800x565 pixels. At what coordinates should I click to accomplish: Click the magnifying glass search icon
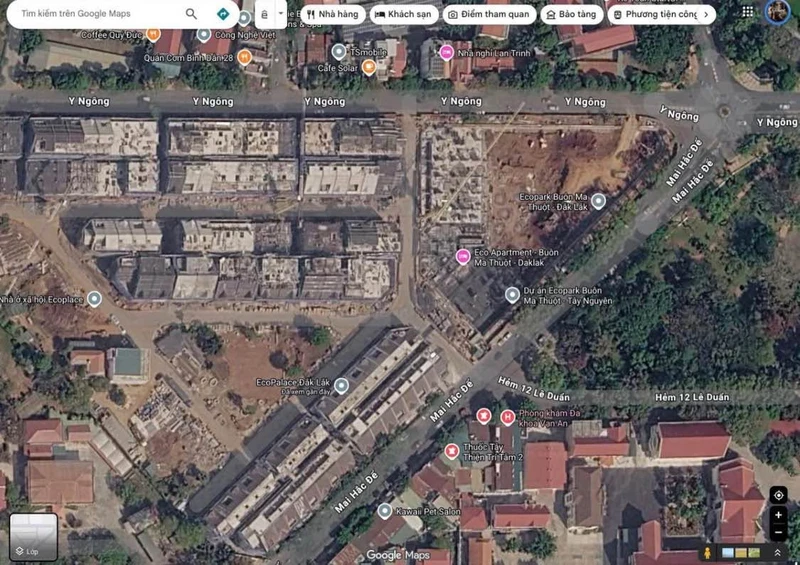coord(191,14)
